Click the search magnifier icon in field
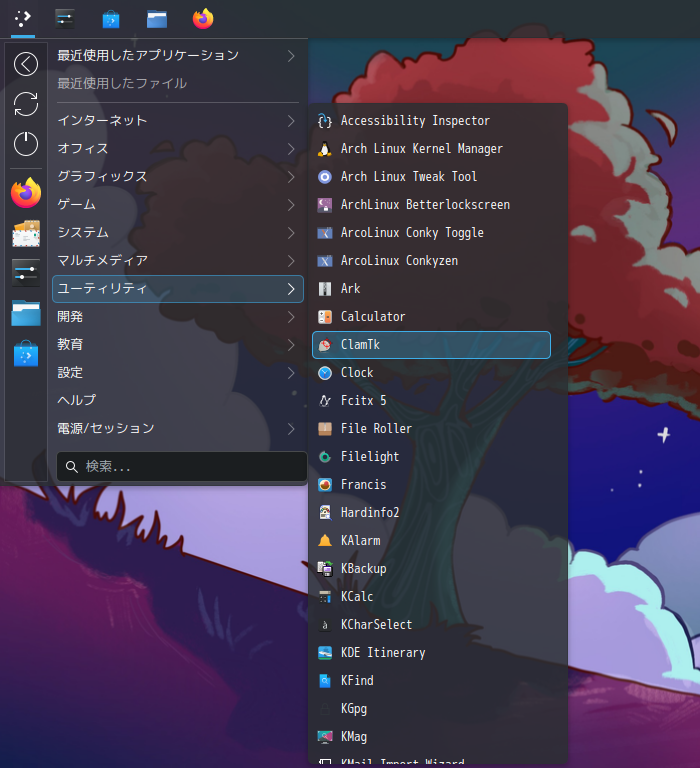Image resolution: width=700 pixels, height=768 pixels. [72, 467]
